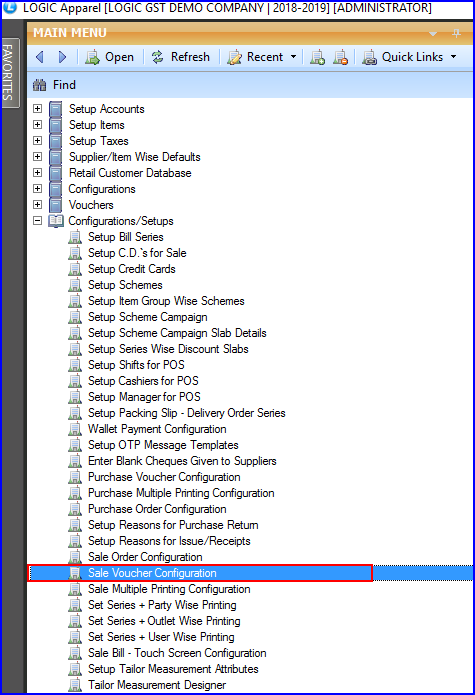Screen dimensions: 475x695
Task: Open Setup Schemes
Action: click(x=125, y=285)
